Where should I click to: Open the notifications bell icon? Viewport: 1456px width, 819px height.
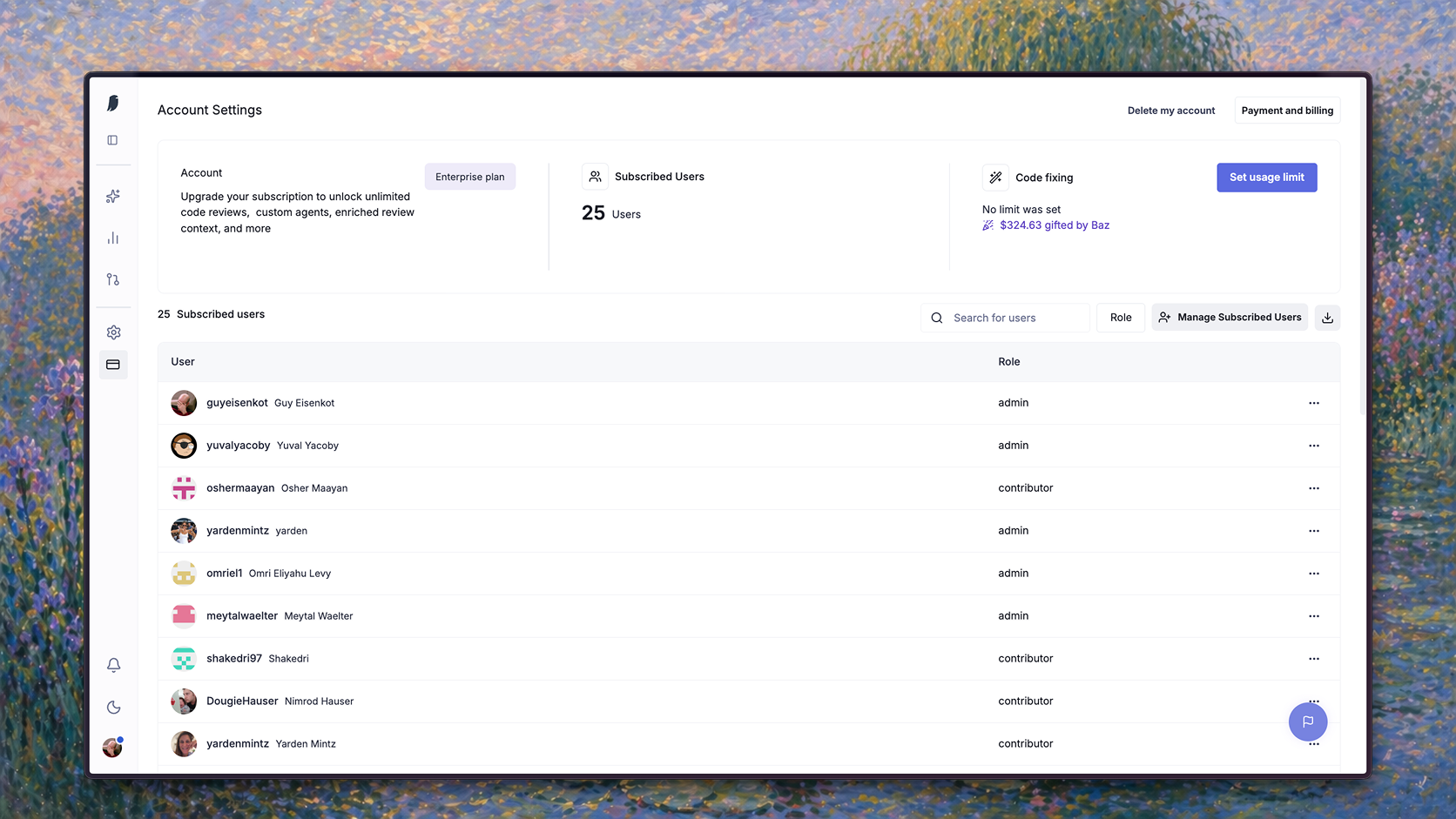pyautogui.click(x=113, y=665)
